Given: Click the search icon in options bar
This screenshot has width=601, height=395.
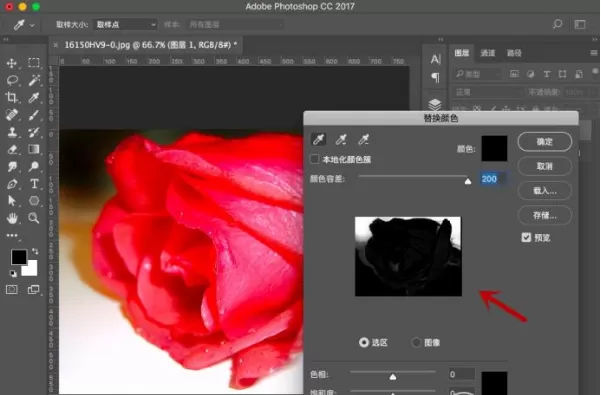Looking at the screenshot, I should click(x=558, y=24).
